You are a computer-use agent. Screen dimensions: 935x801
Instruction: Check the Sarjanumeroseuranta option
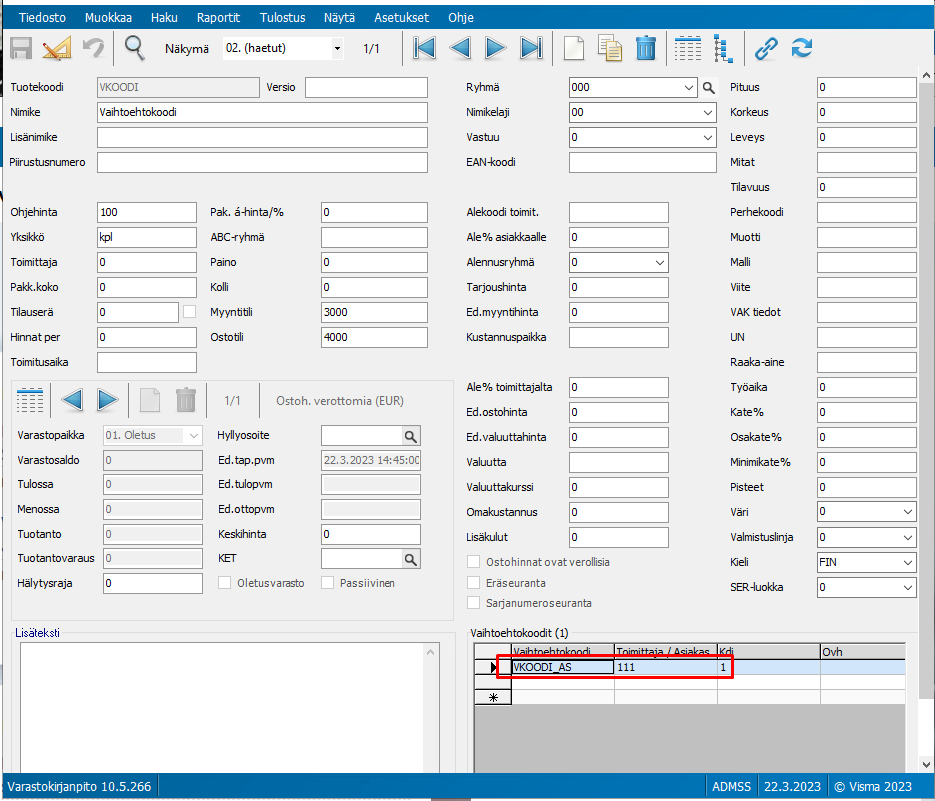pos(475,602)
